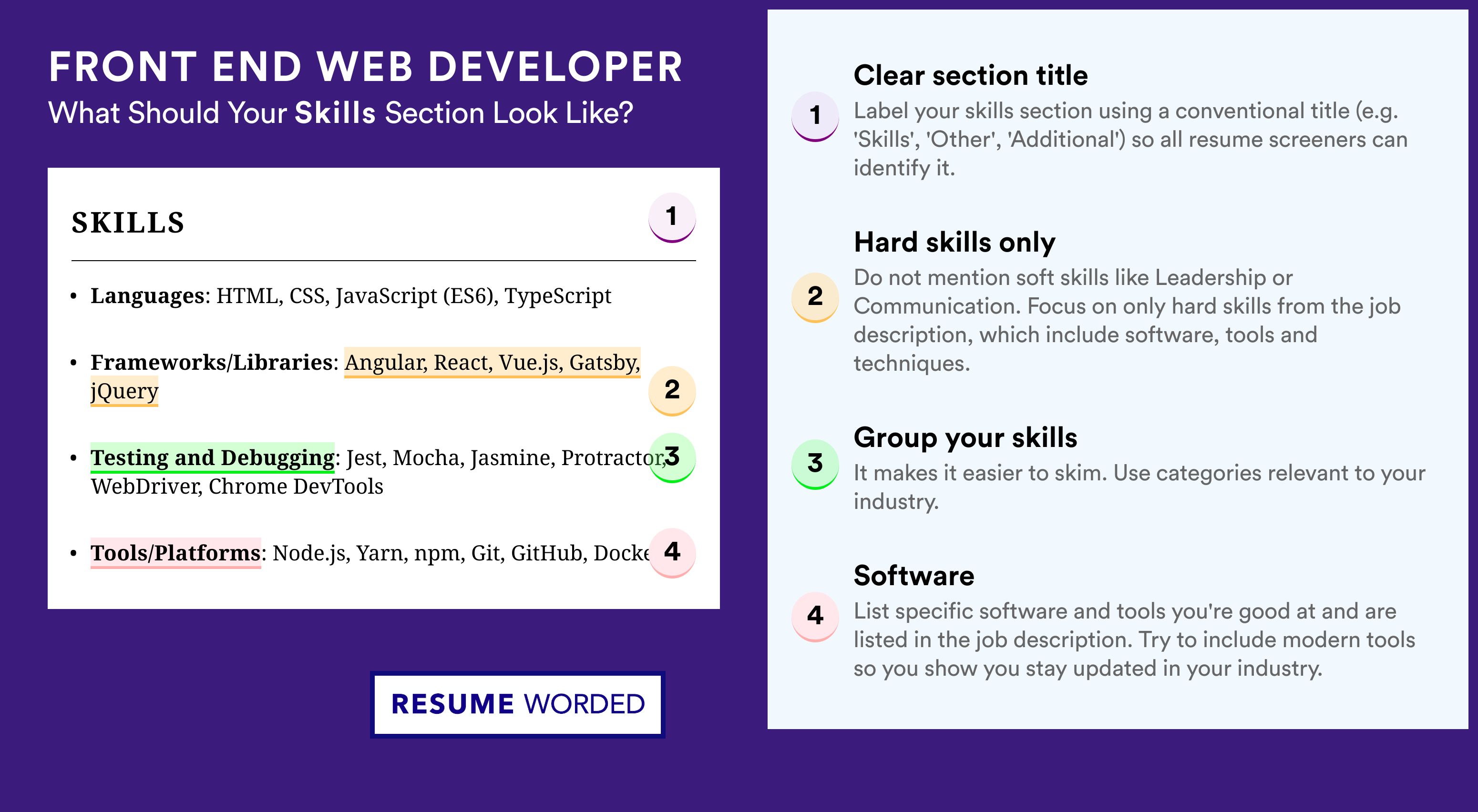Click the number 4 badge beside 'Software' tip
Viewport: 1478px width, 812px height.
click(815, 617)
